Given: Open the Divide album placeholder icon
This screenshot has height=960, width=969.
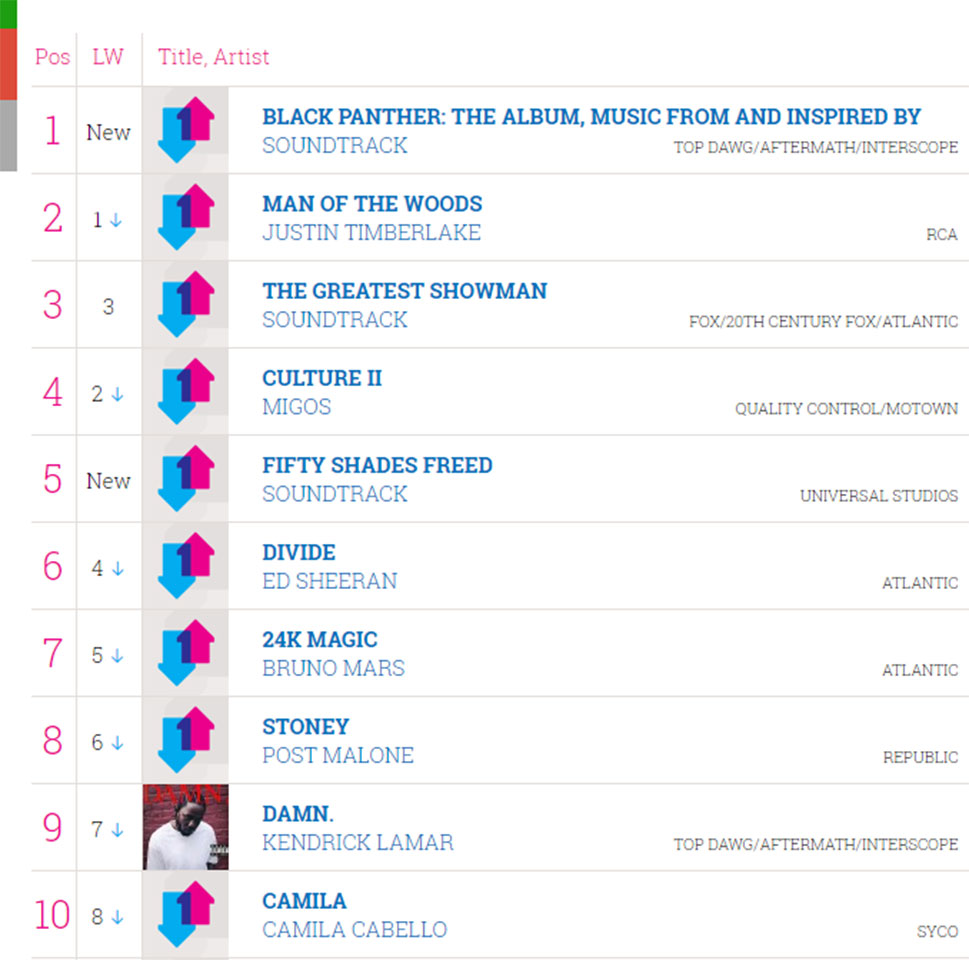Looking at the screenshot, I should [185, 566].
